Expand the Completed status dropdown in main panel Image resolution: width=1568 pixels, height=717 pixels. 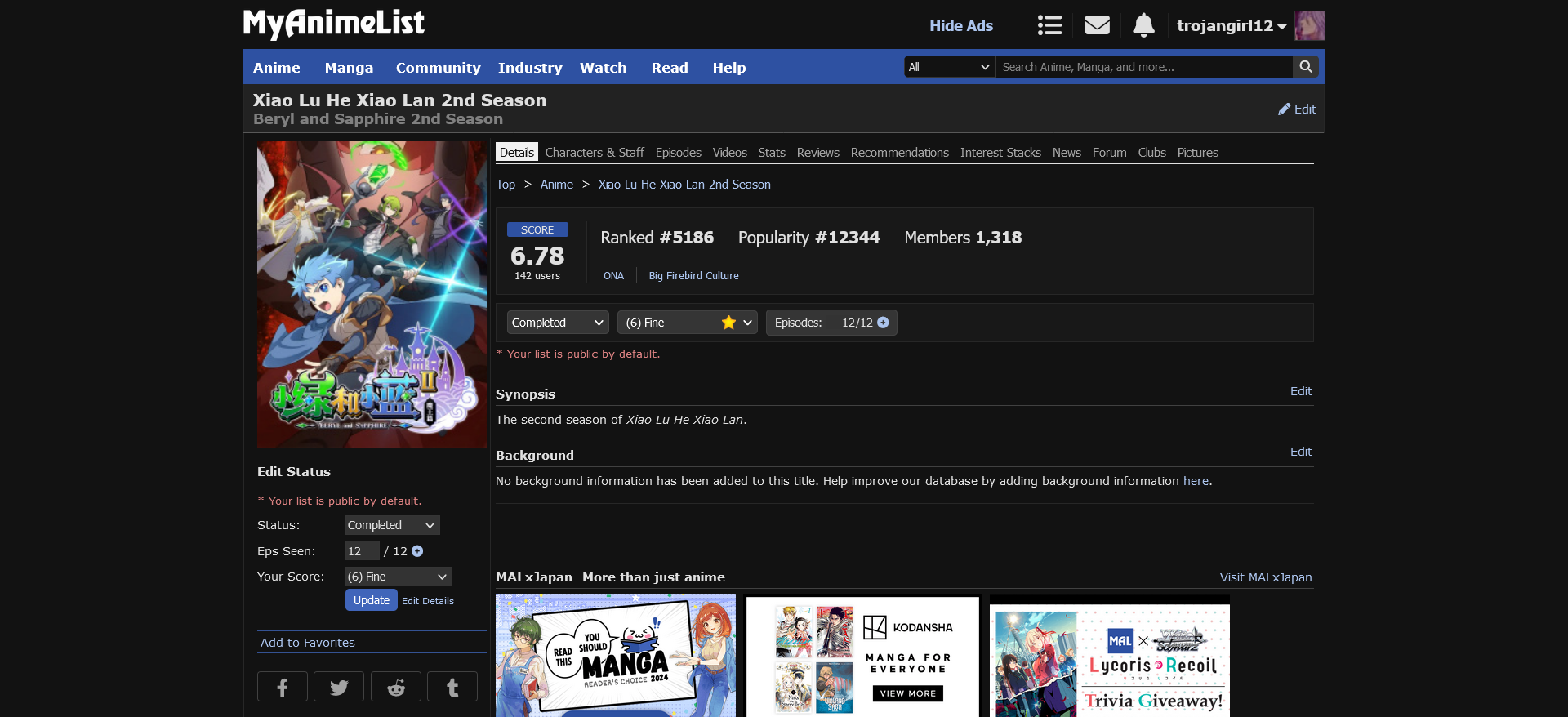[557, 323]
